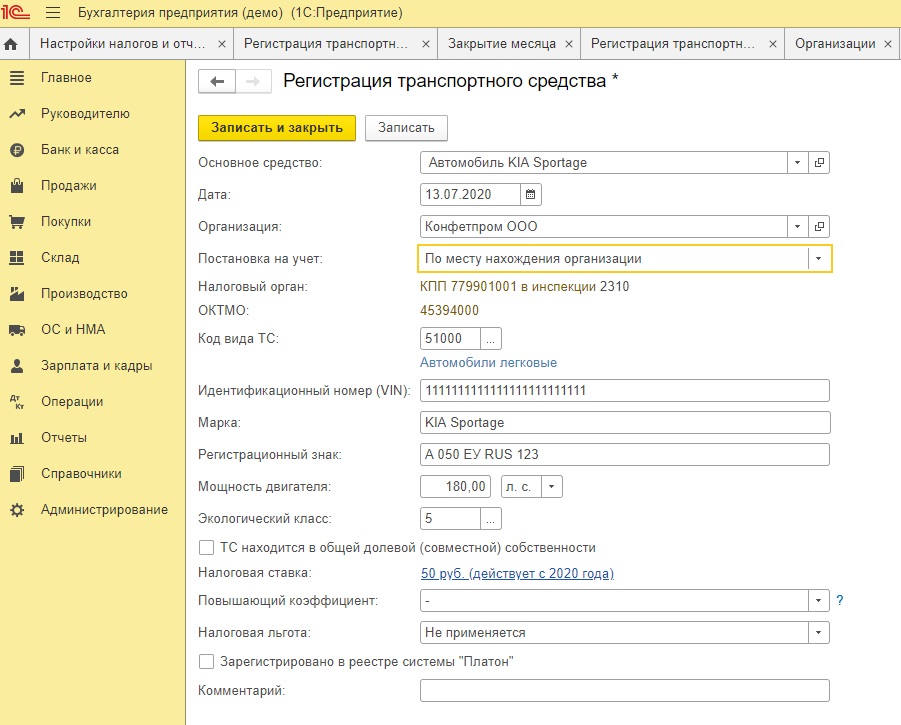Click the Администрирование gear icon
The height and width of the screenshot is (725, 901).
(x=17, y=510)
